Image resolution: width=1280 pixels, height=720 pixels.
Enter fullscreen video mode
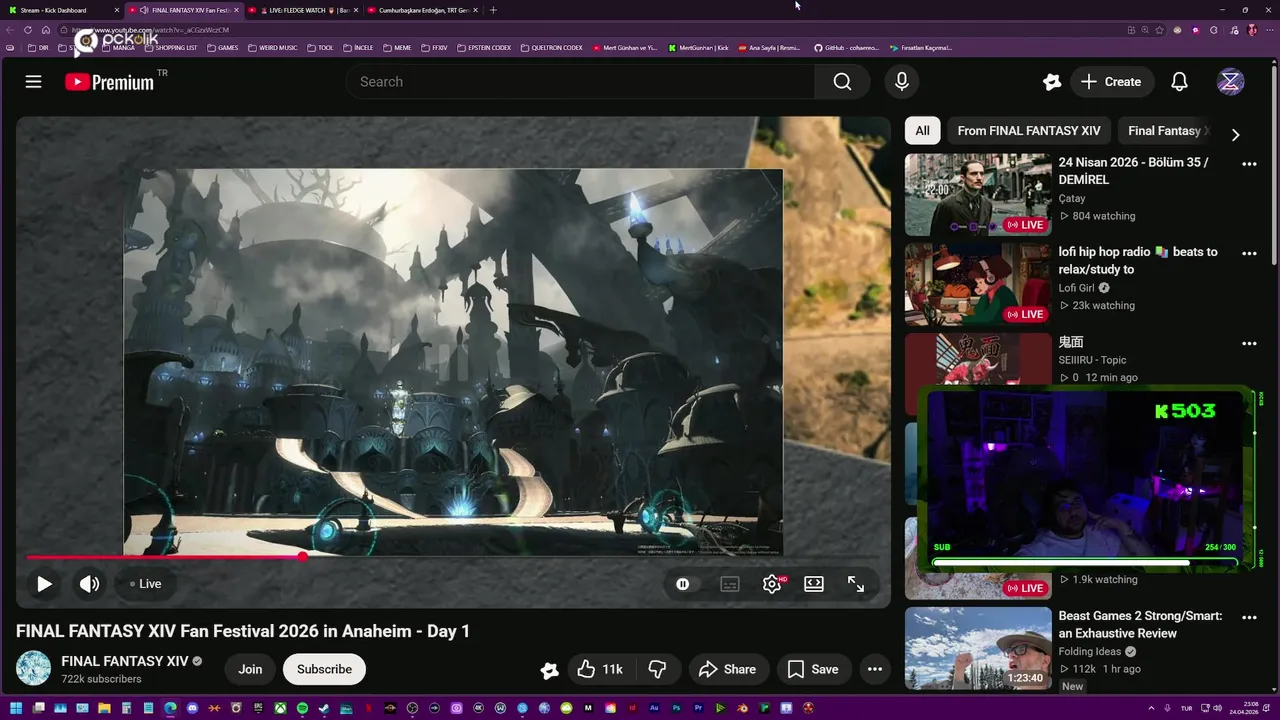[x=856, y=584]
